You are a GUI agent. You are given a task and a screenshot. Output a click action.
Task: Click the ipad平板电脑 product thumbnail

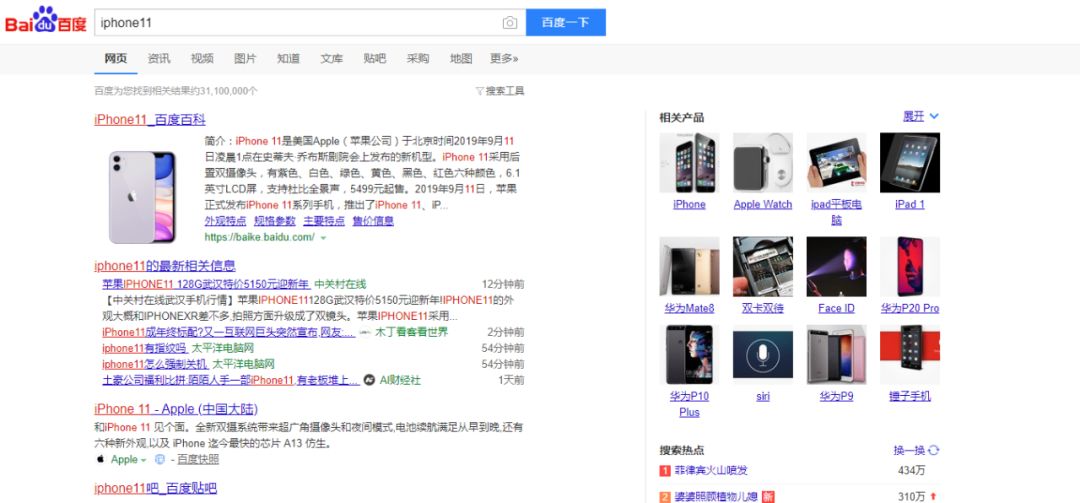(x=836, y=163)
